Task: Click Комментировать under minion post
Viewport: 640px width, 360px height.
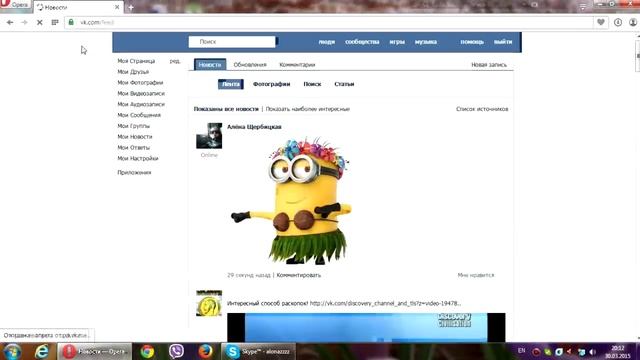Action: (x=299, y=275)
